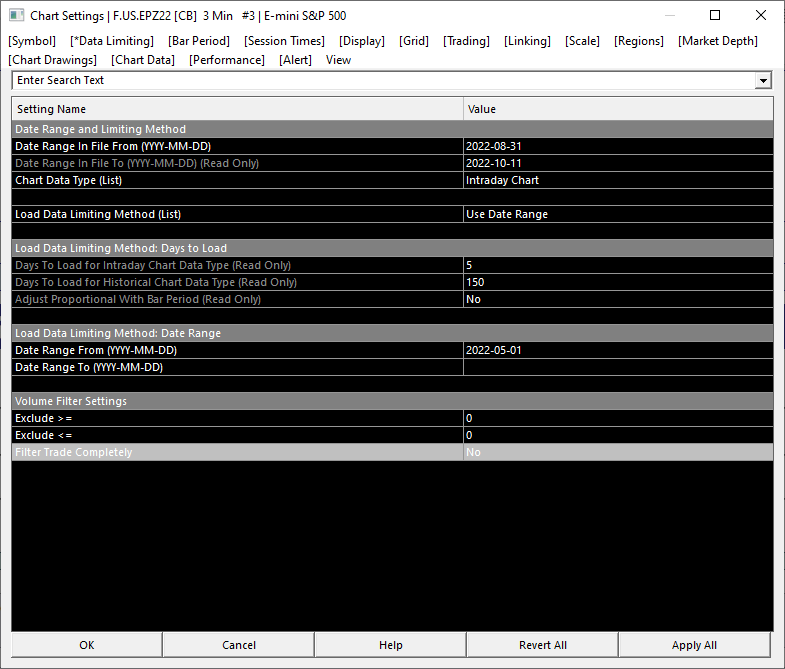Click the empty Date Range To value field
Screen dimensions: 785x669
(x=618, y=368)
